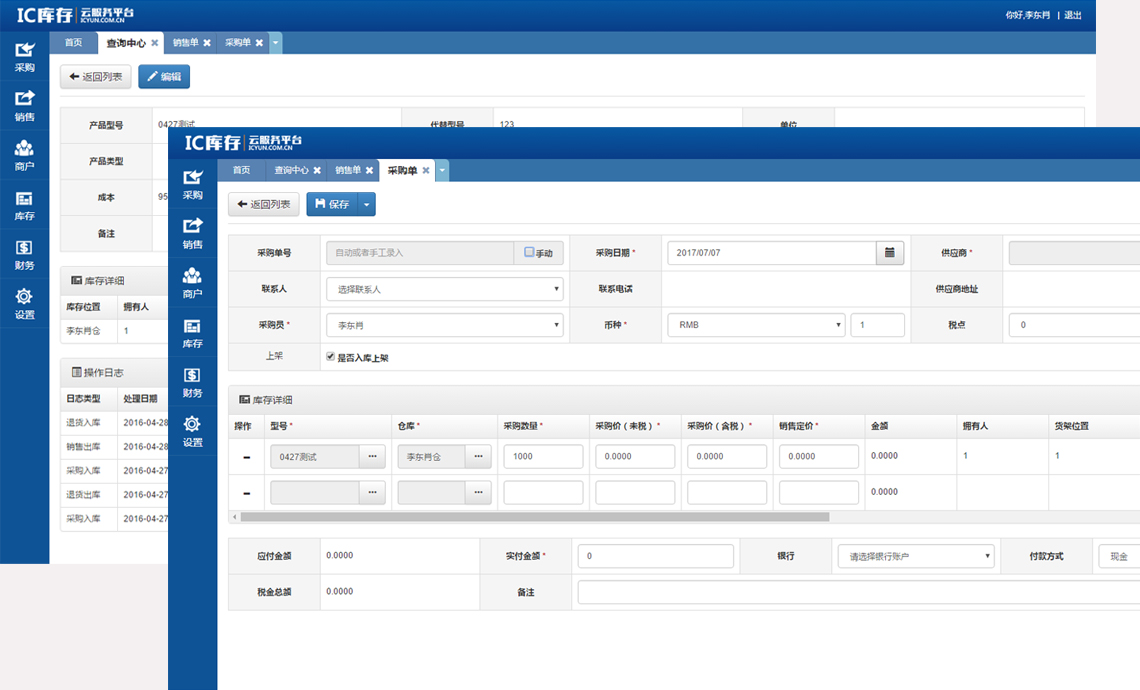The image size is (1140, 690).
Task: Open 财务 finance icon in front sidebar
Action: pyautogui.click(x=192, y=382)
